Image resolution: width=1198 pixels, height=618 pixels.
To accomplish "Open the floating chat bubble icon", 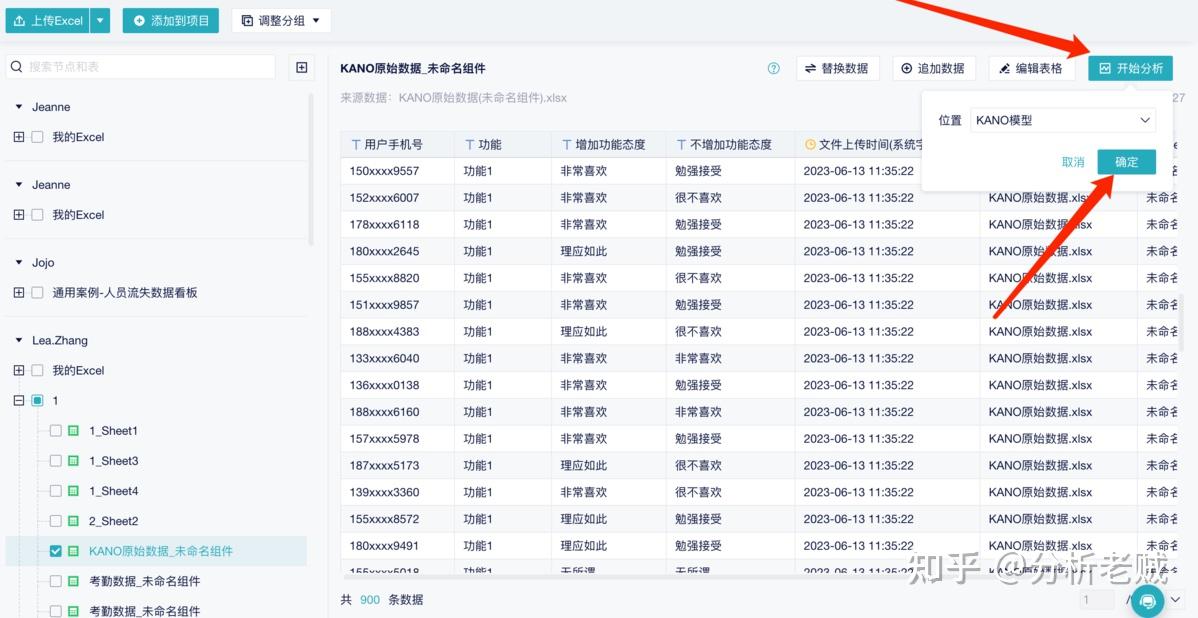I will click(x=1148, y=601).
